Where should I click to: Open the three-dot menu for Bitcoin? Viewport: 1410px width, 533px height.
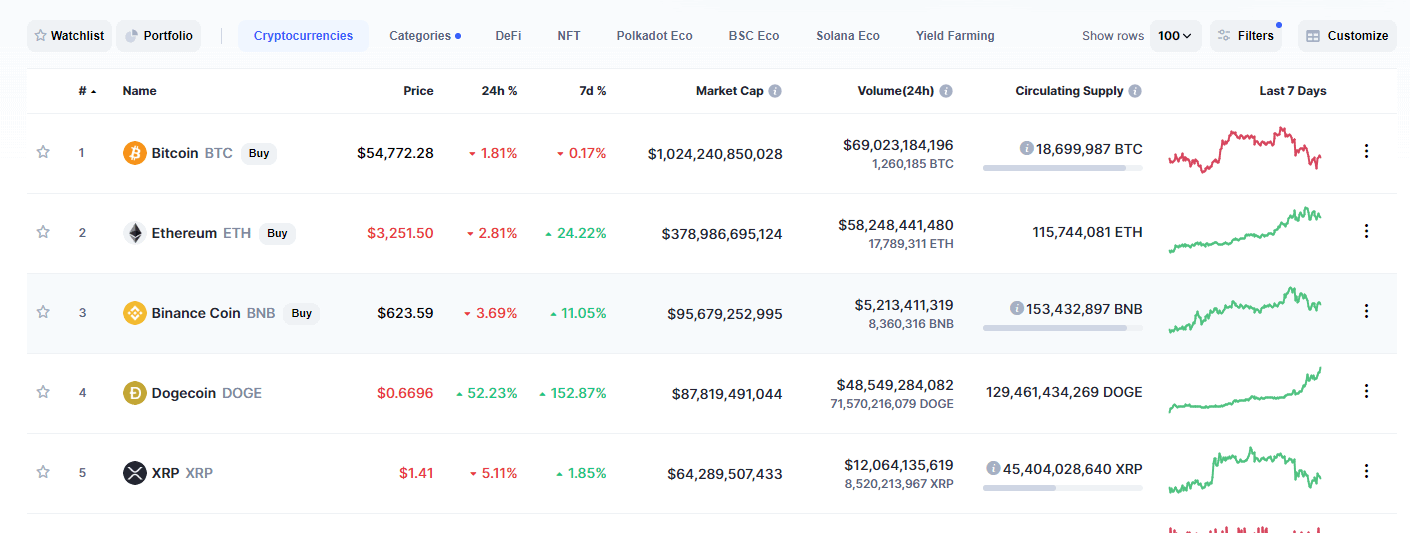tap(1366, 151)
